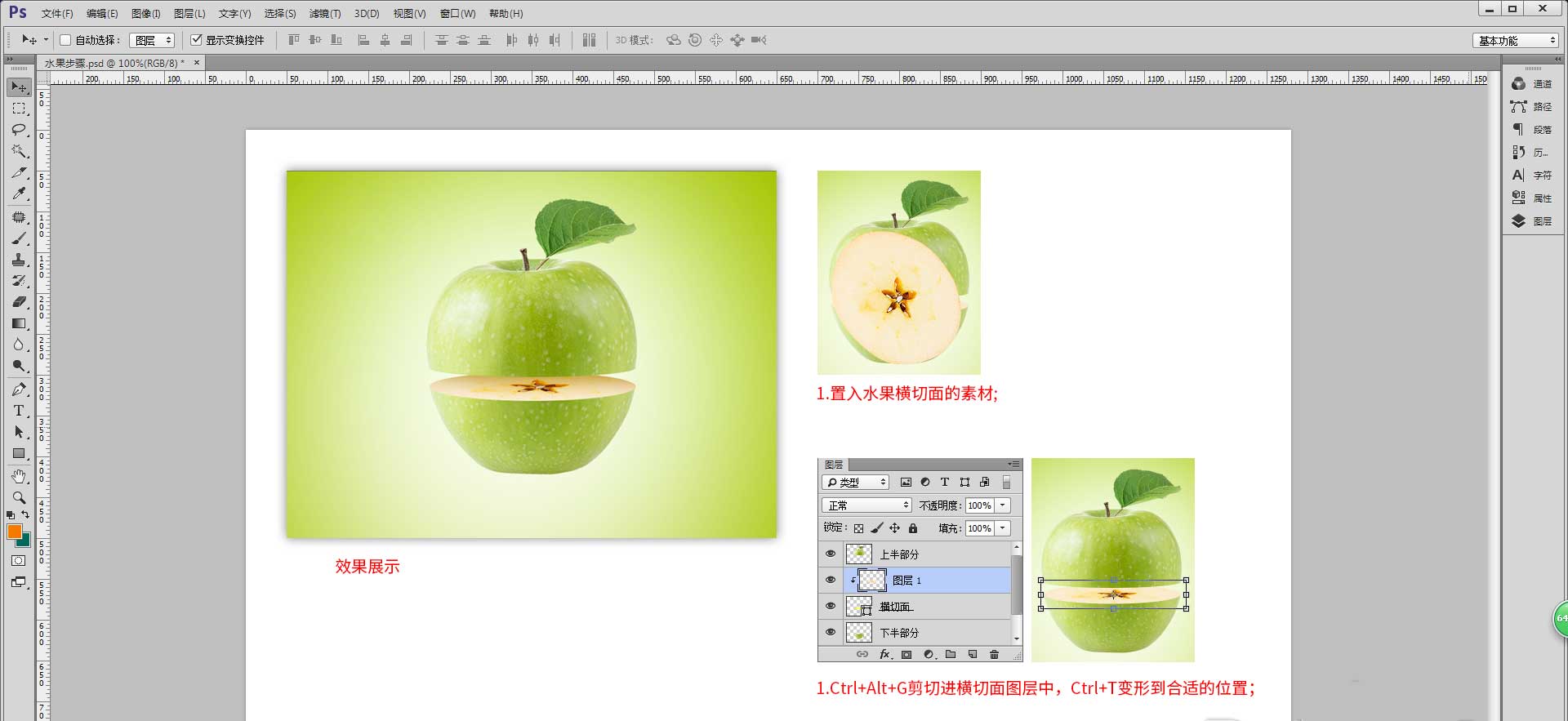This screenshot has width=1568, height=721.
Task: Click the orange foreground color swatch
Action: (13, 531)
